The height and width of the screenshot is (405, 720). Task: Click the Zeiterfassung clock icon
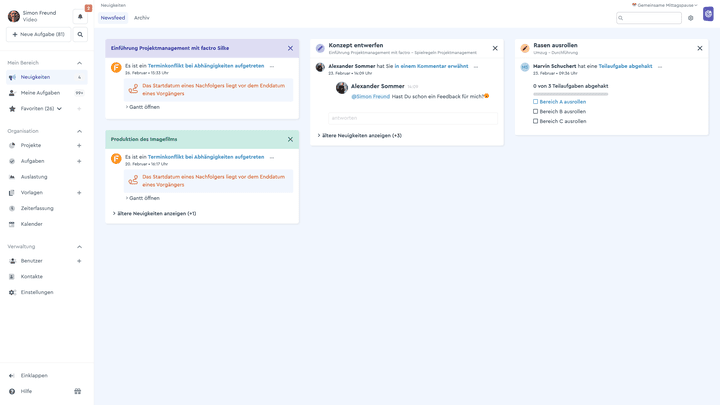(x=12, y=208)
